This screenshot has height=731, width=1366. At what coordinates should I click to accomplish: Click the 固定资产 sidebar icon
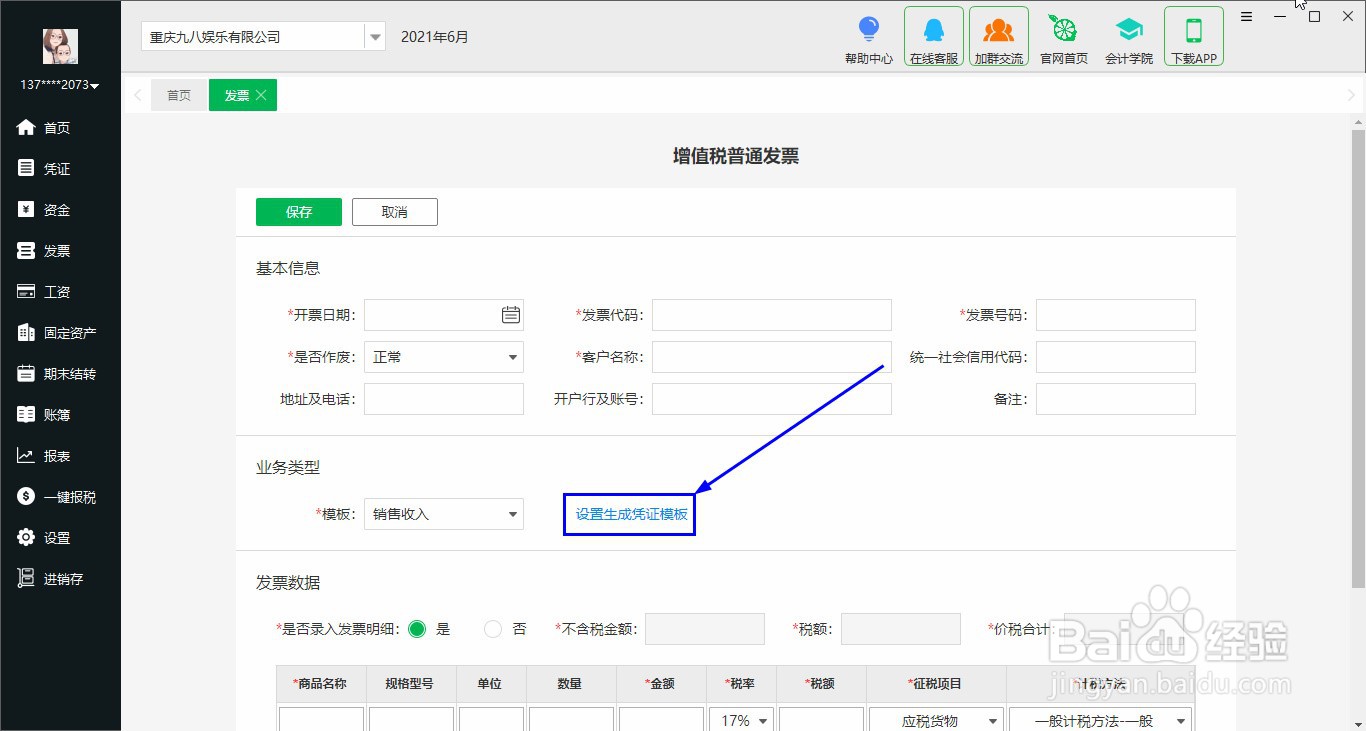[60, 332]
